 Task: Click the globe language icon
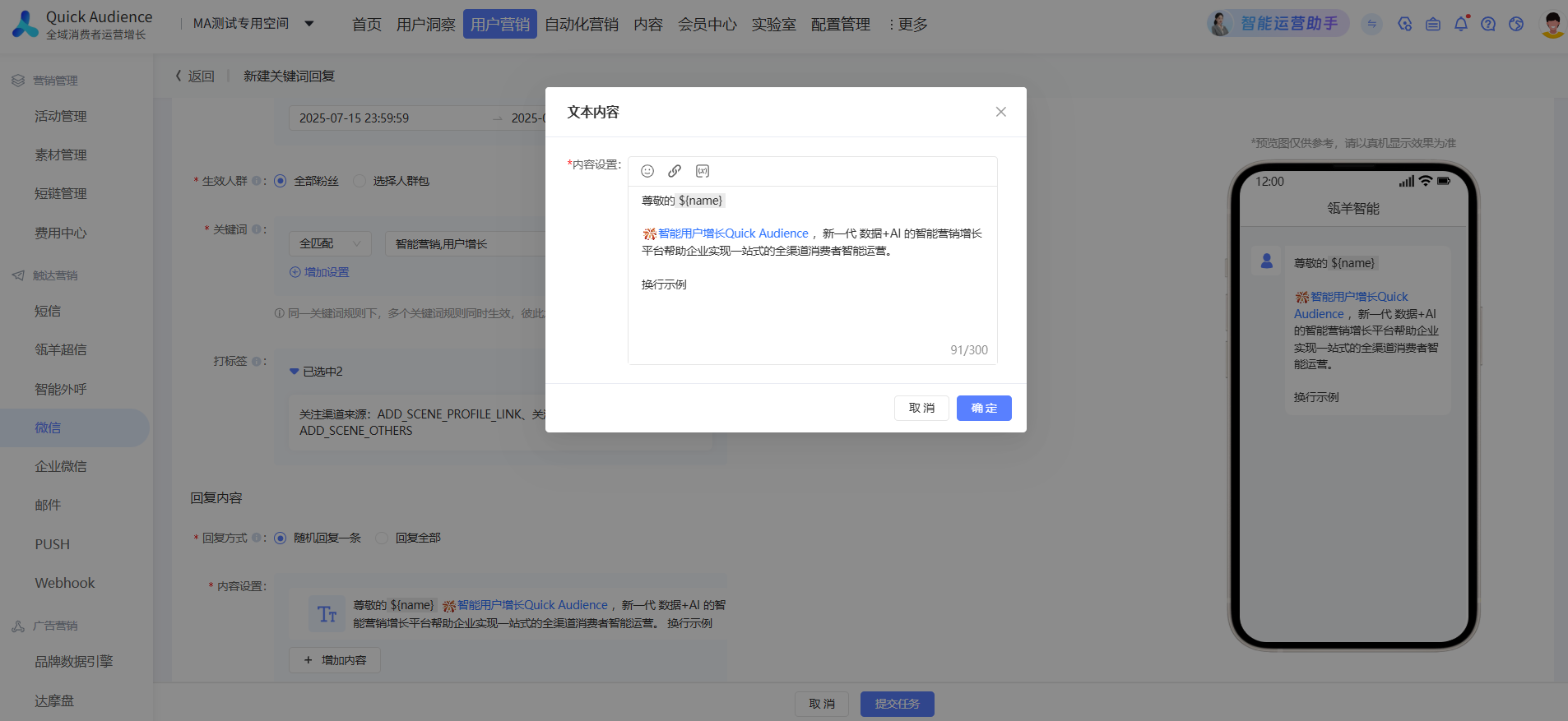point(1516,24)
